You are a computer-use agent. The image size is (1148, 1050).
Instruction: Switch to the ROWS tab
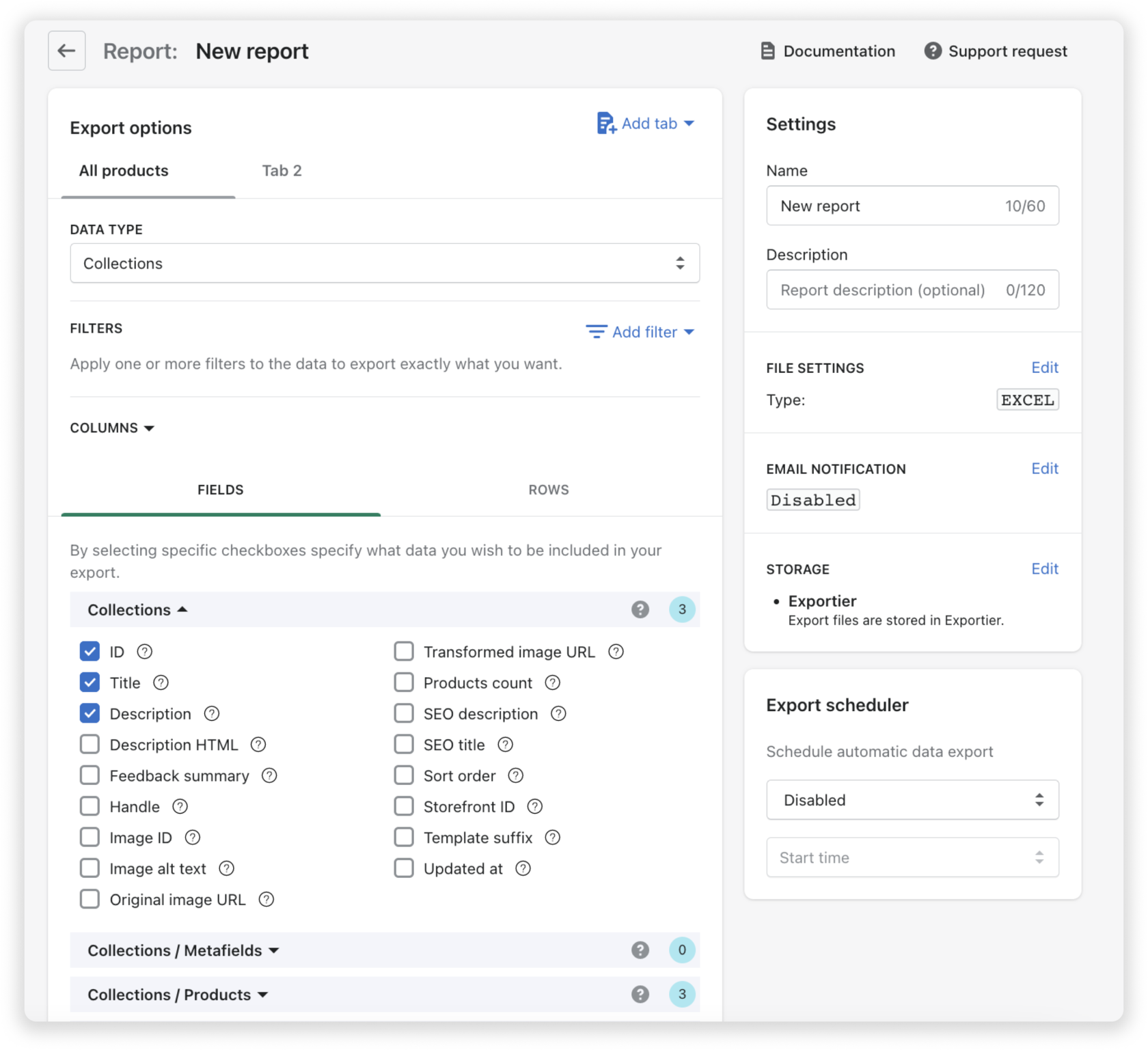click(x=548, y=489)
